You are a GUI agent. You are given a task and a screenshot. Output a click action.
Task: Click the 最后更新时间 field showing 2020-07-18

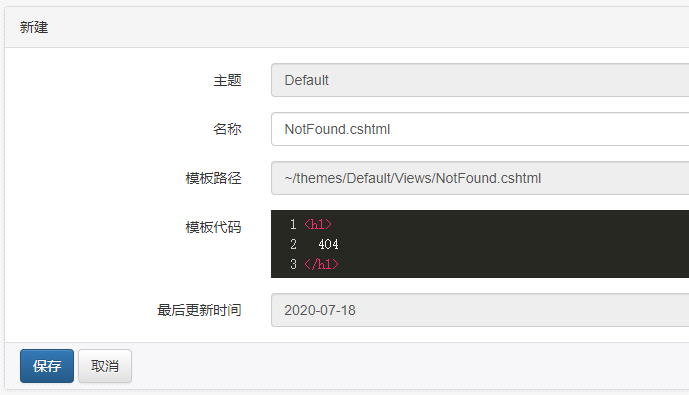480,310
